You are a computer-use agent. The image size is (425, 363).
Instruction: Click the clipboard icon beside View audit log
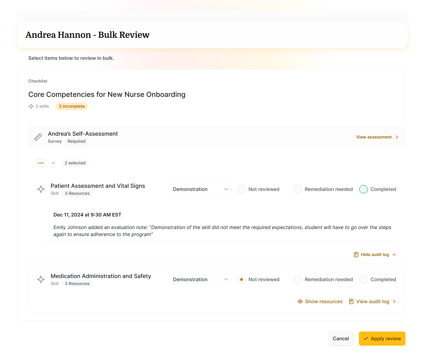click(351, 301)
